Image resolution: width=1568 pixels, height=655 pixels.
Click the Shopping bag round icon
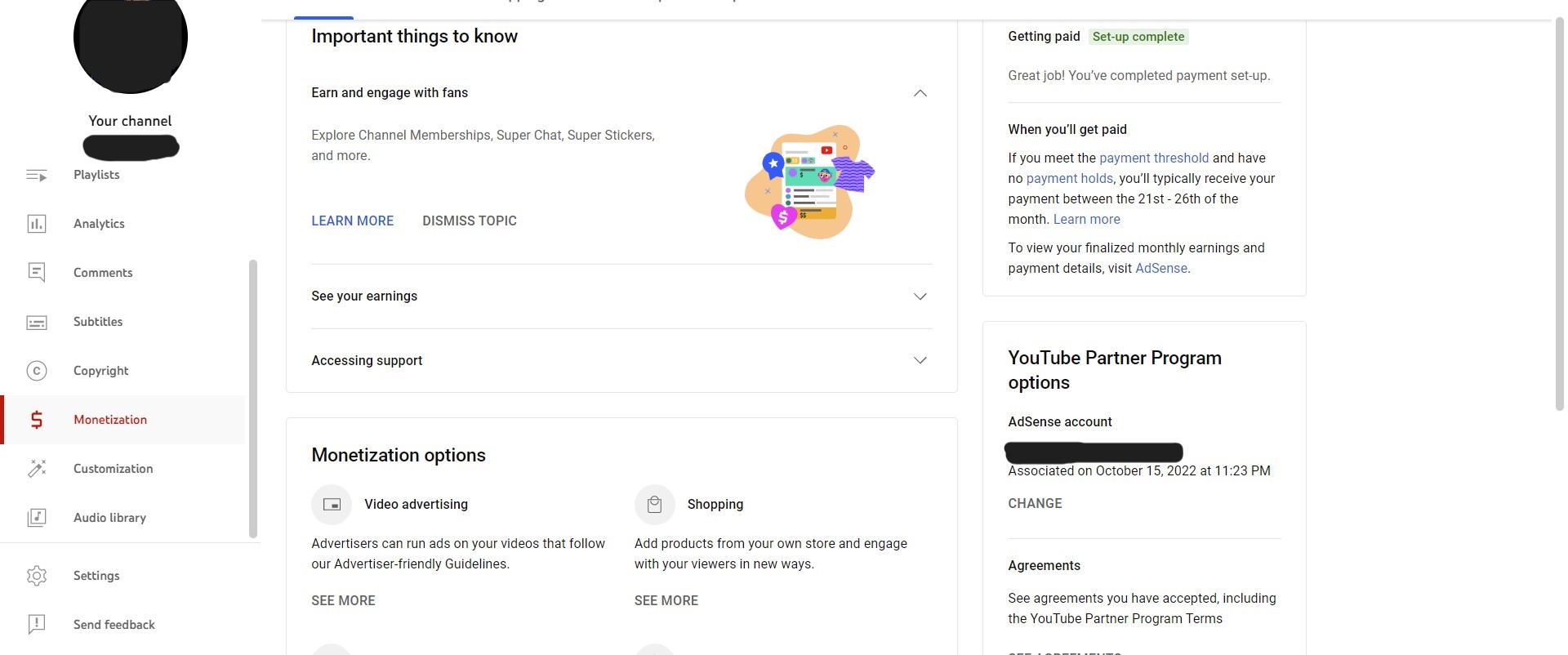[x=654, y=505]
